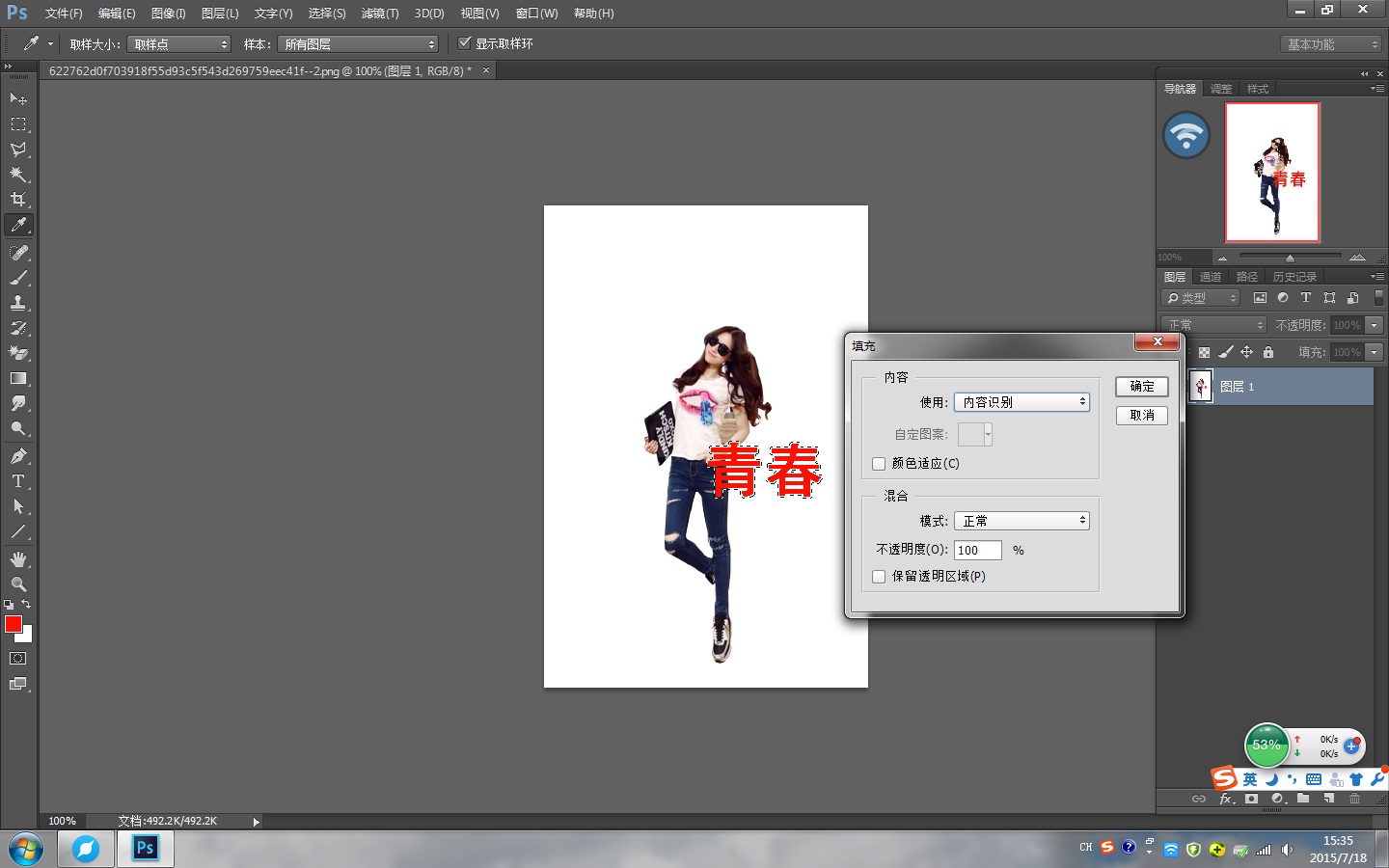The height and width of the screenshot is (868, 1389).
Task: Enable 颜色适应(C) checkbox
Action: pos(879,464)
